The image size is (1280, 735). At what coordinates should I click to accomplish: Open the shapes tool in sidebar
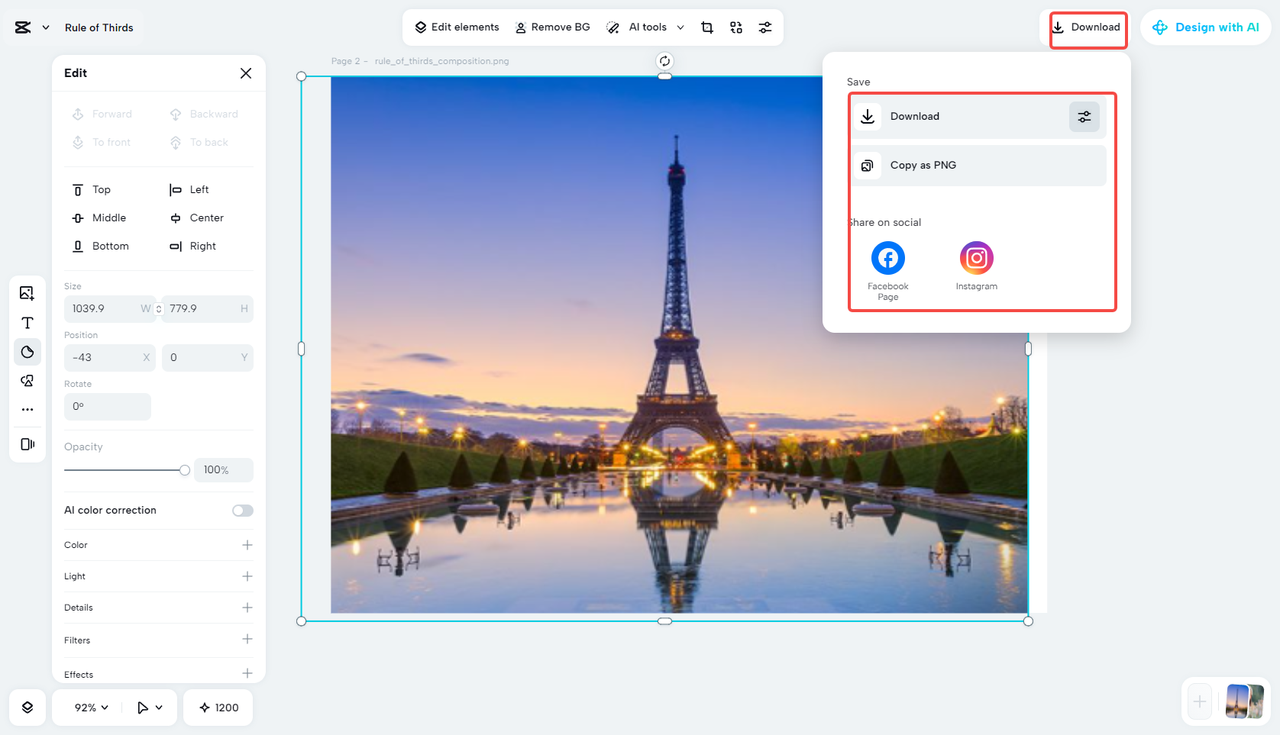point(27,351)
